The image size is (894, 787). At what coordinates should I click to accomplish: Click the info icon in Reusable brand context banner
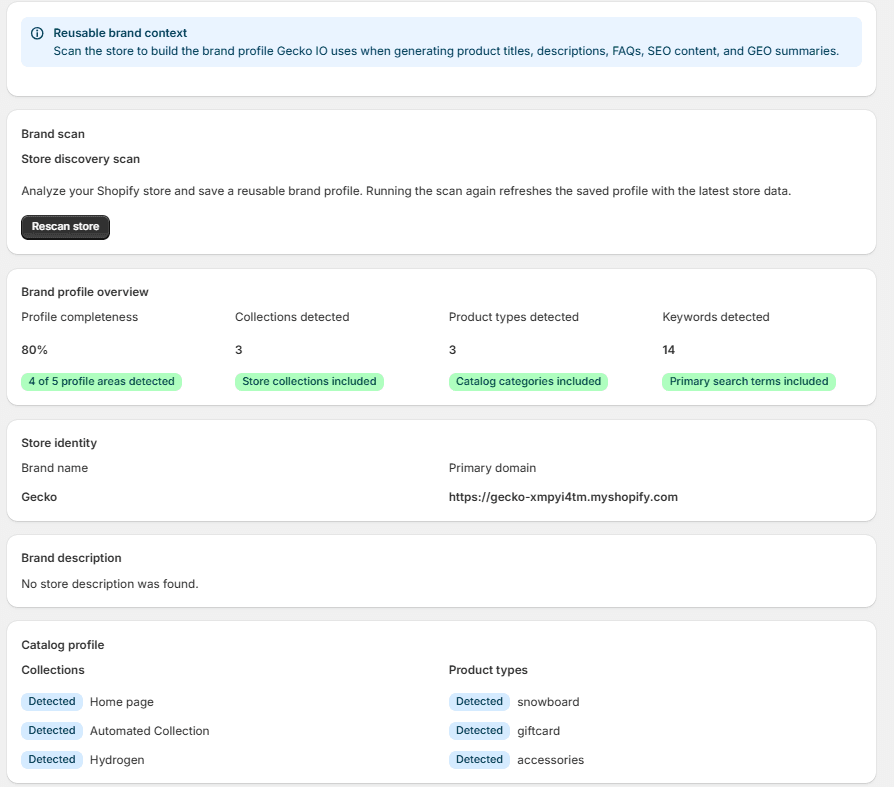tap(37, 33)
